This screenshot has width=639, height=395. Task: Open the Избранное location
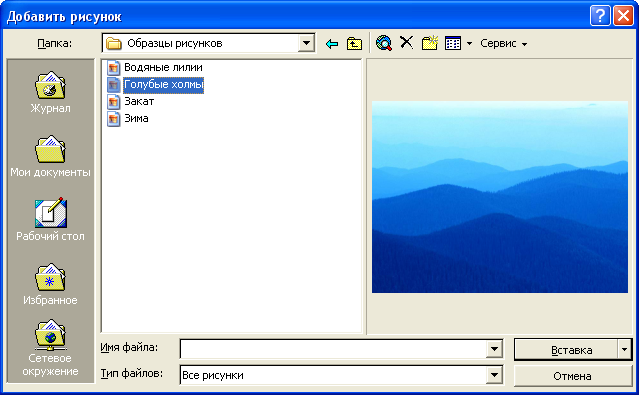pyautogui.click(x=51, y=285)
